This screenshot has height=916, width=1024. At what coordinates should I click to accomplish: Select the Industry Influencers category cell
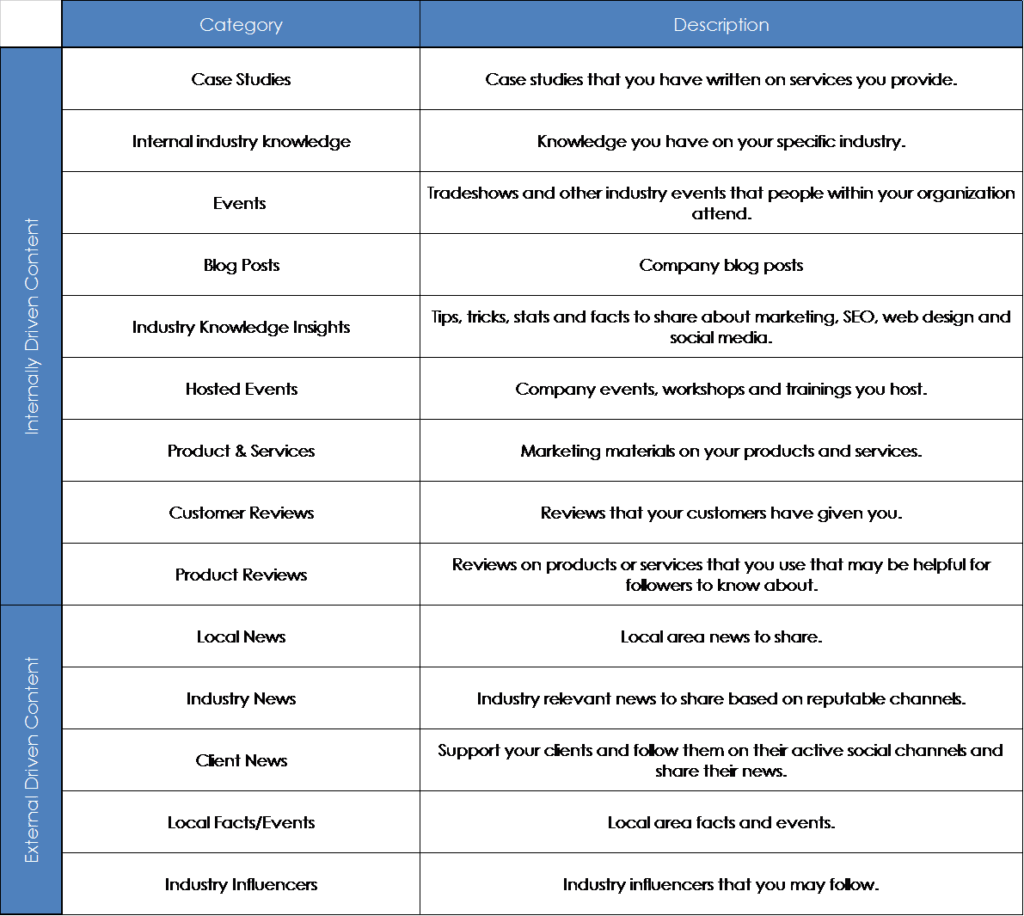(x=240, y=885)
